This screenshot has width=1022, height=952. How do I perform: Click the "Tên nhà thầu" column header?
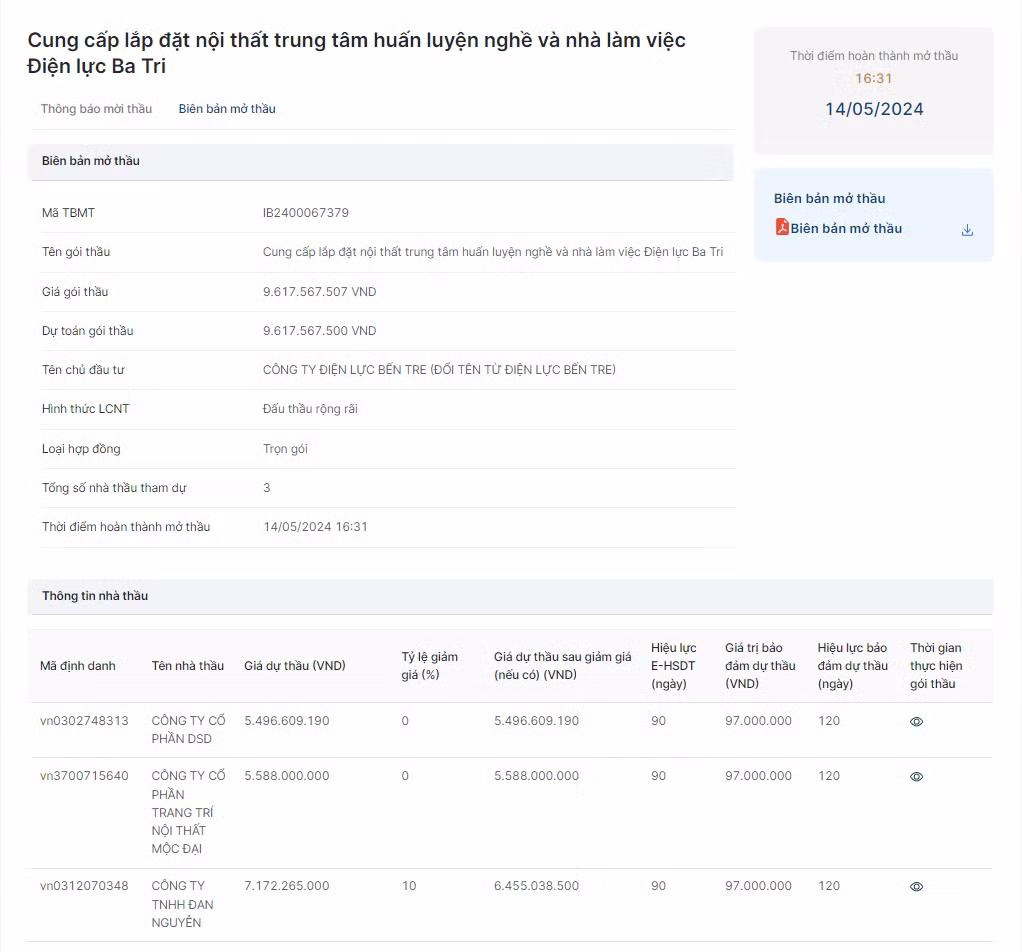point(188,666)
